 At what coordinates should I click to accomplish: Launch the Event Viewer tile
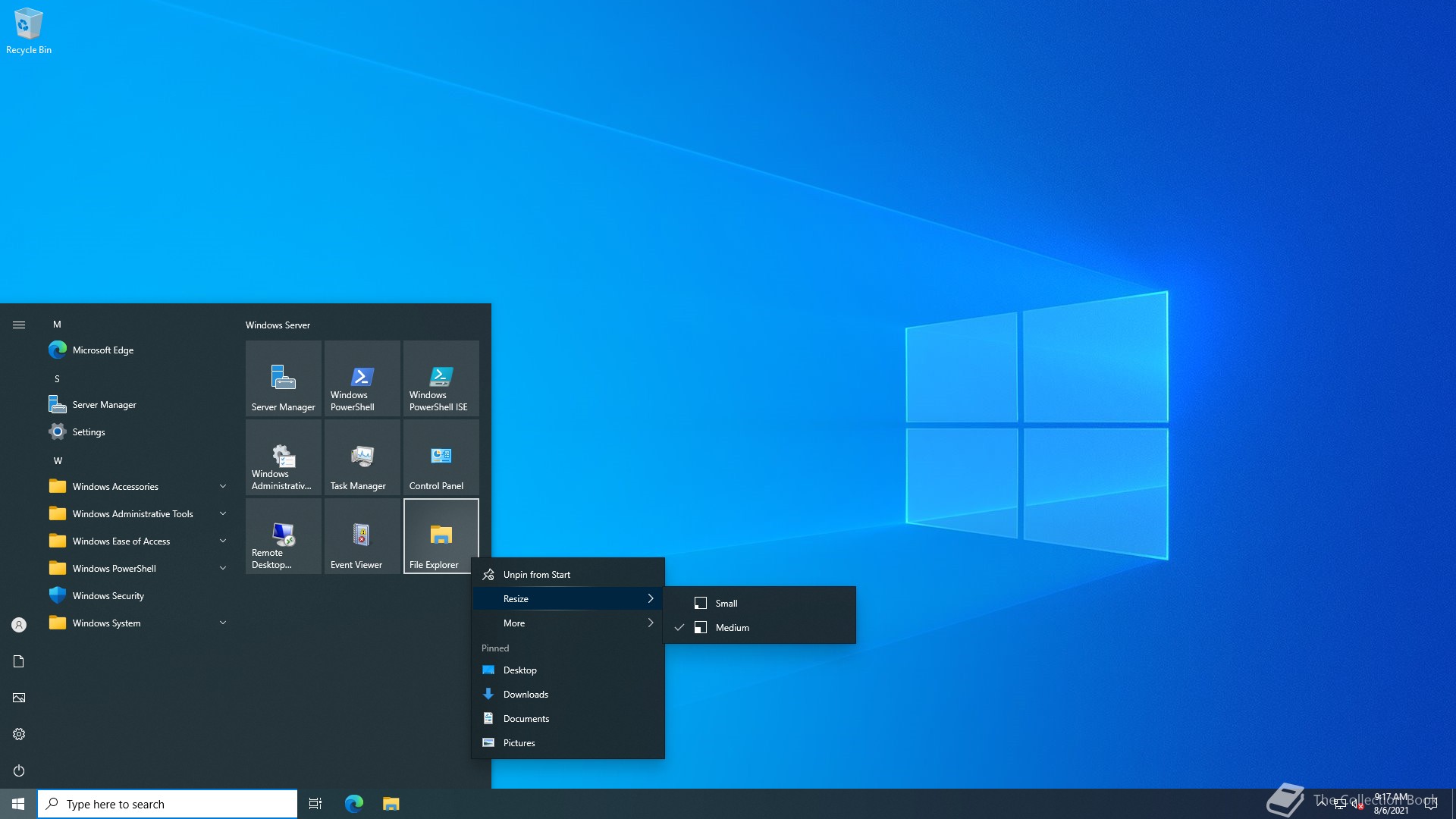362,536
